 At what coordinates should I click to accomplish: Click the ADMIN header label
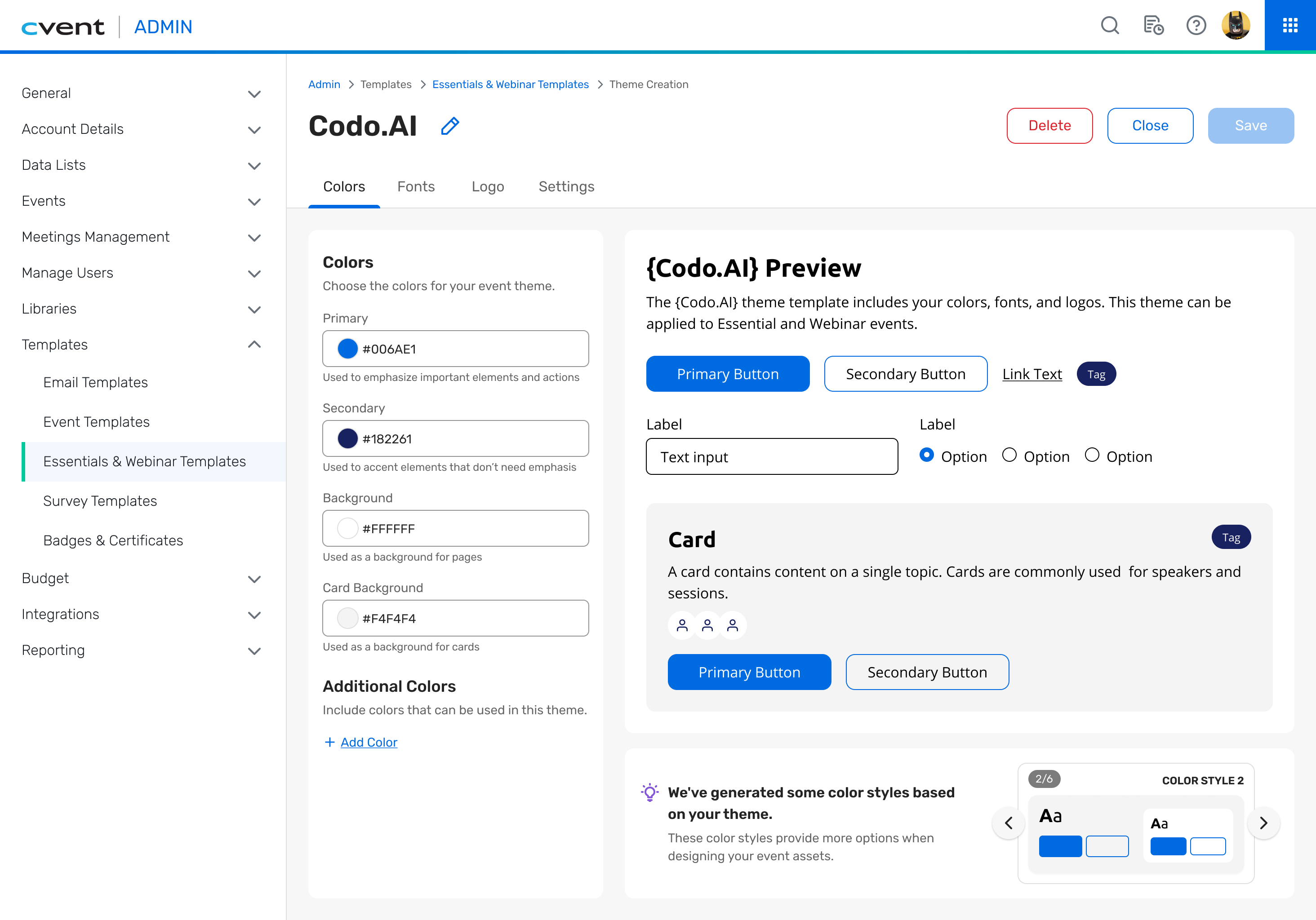point(163,27)
